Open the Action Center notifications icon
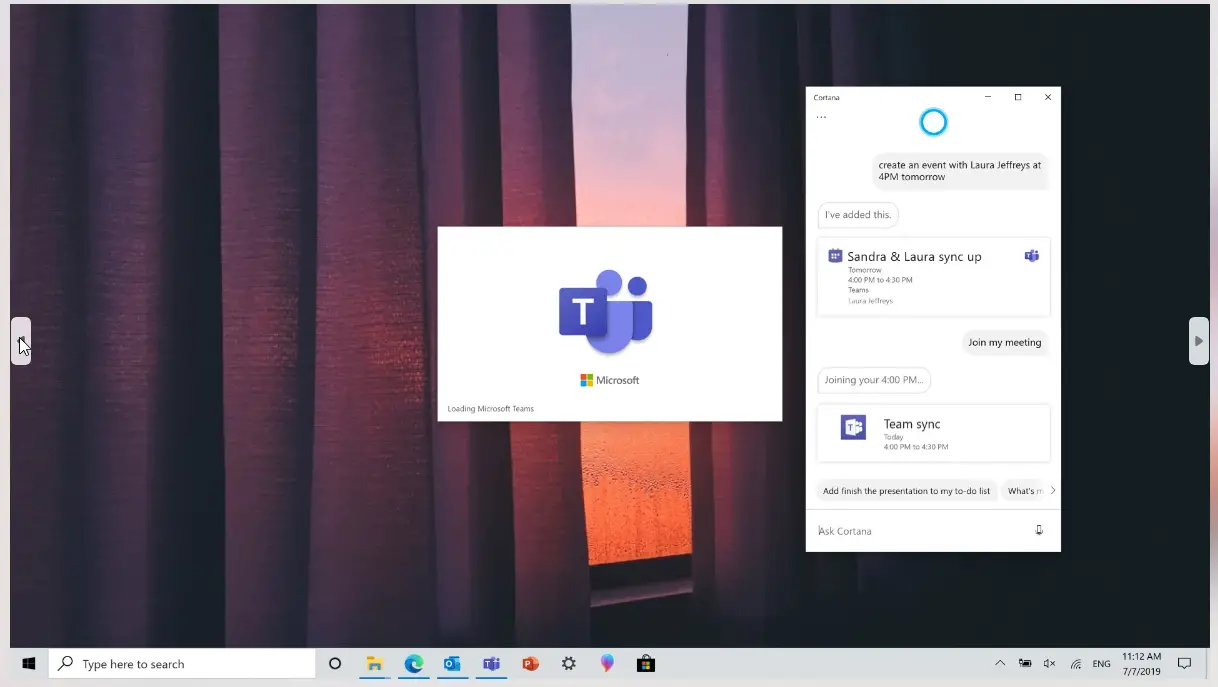 (1184, 663)
